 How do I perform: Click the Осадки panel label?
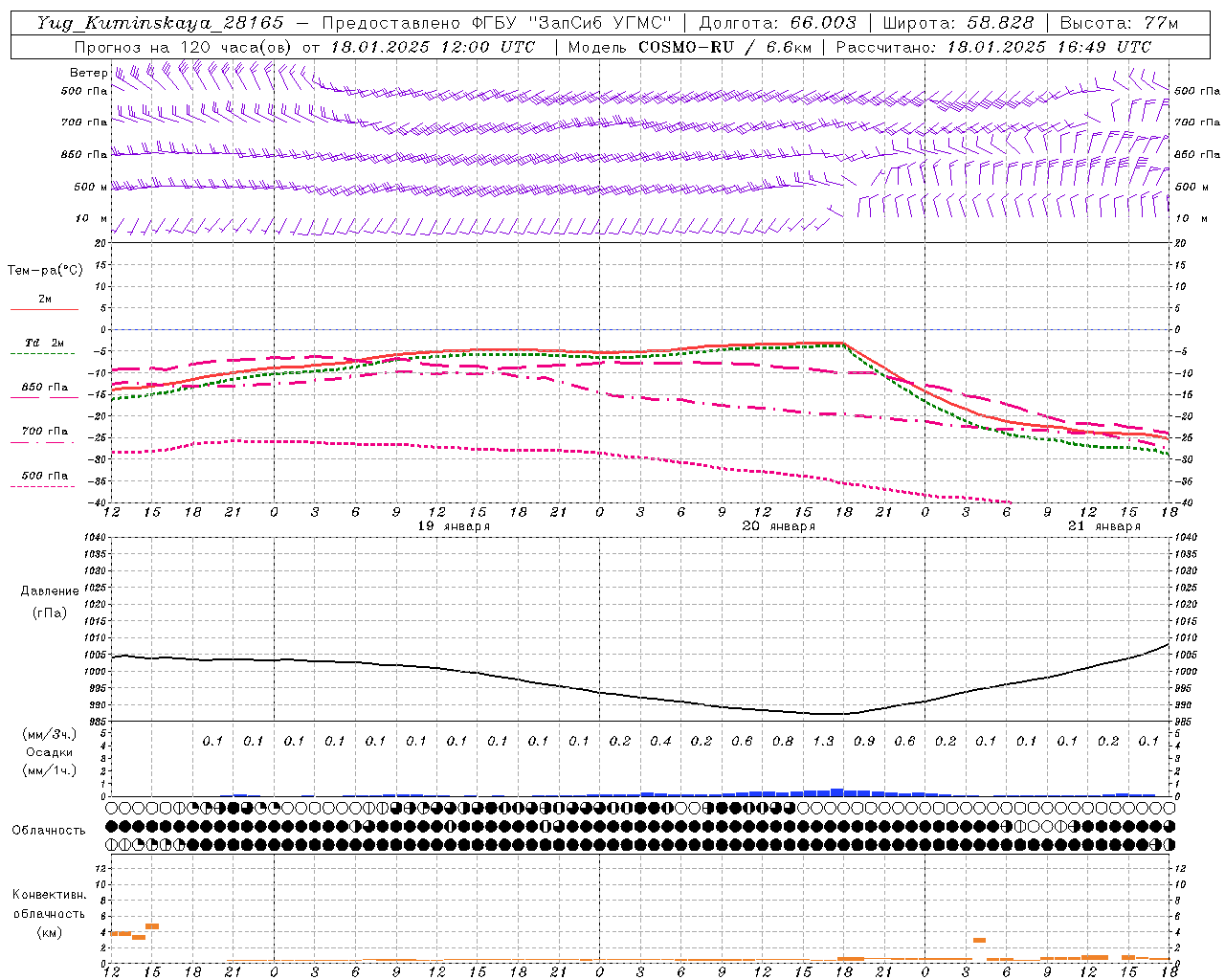coord(49,752)
